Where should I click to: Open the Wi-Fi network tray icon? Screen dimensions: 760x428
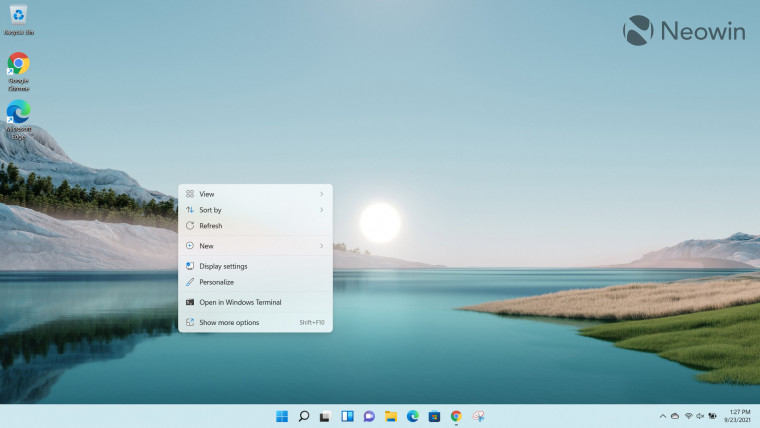[688, 416]
